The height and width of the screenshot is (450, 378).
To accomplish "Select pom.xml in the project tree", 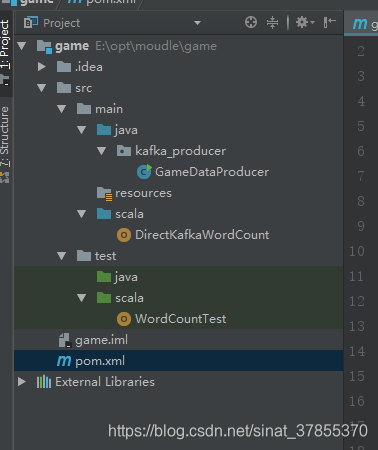I will (100, 361).
